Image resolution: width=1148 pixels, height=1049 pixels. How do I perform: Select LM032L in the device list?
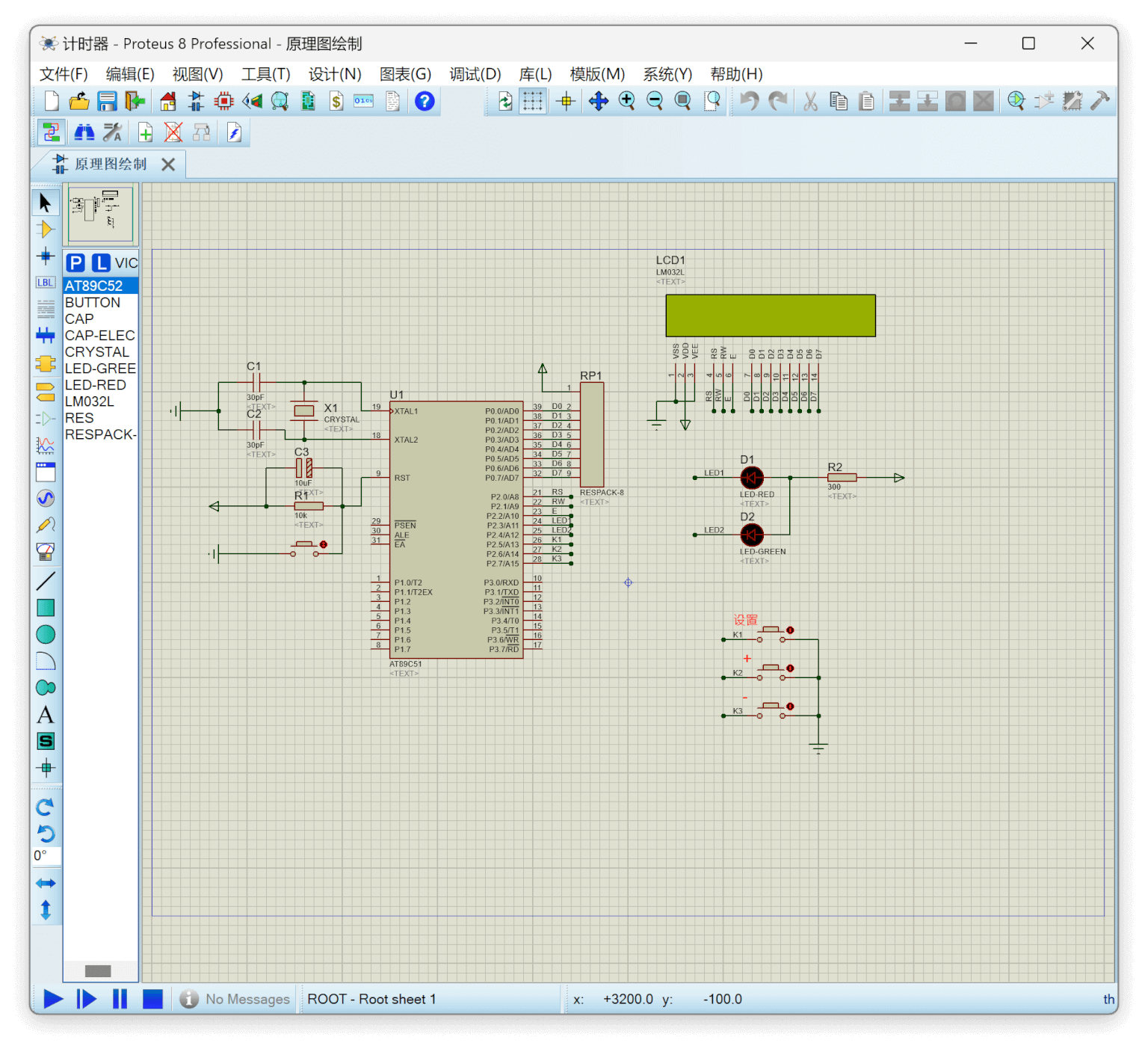[x=101, y=401]
